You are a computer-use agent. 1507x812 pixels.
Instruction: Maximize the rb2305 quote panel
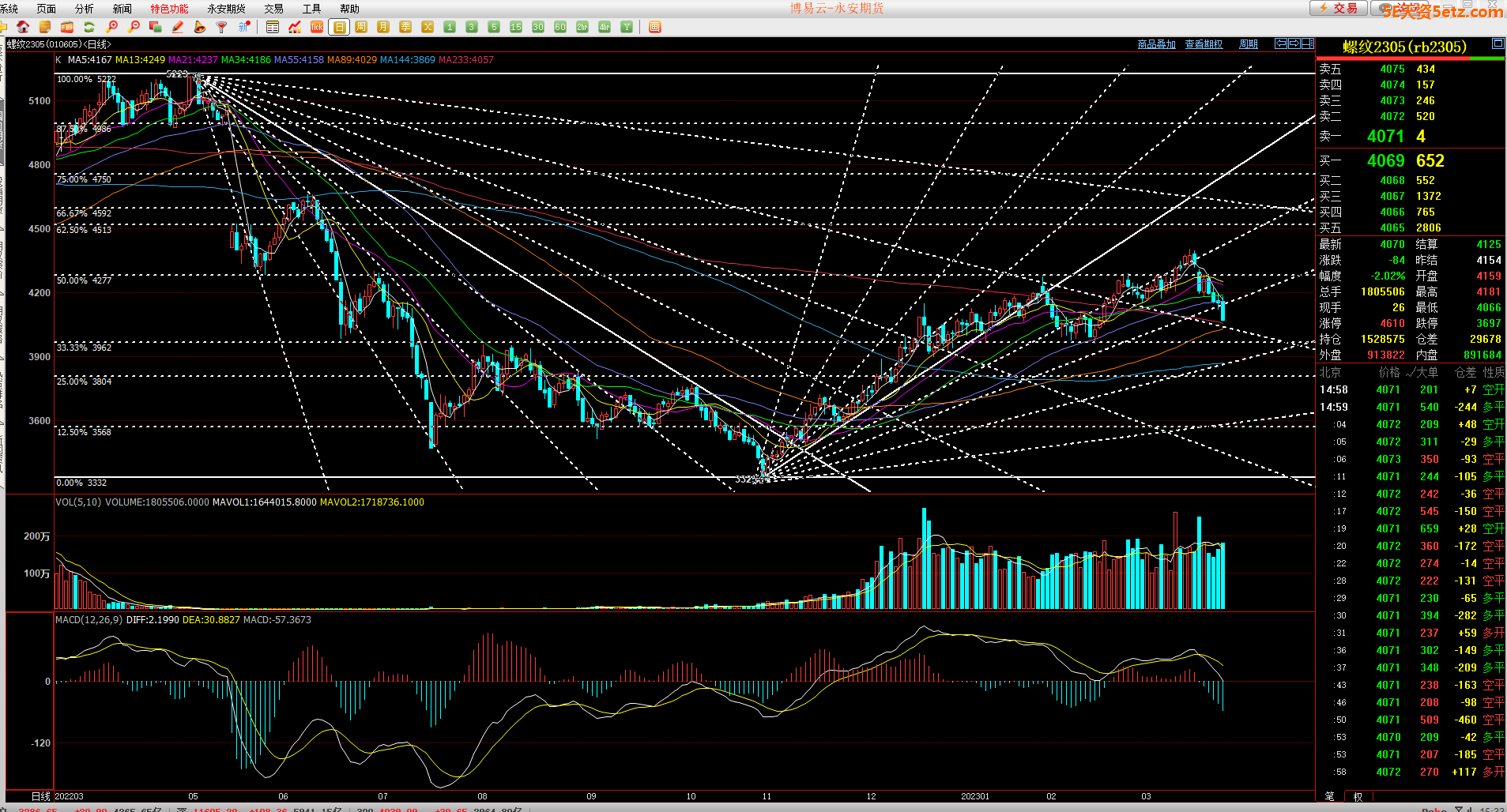[1498, 43]
